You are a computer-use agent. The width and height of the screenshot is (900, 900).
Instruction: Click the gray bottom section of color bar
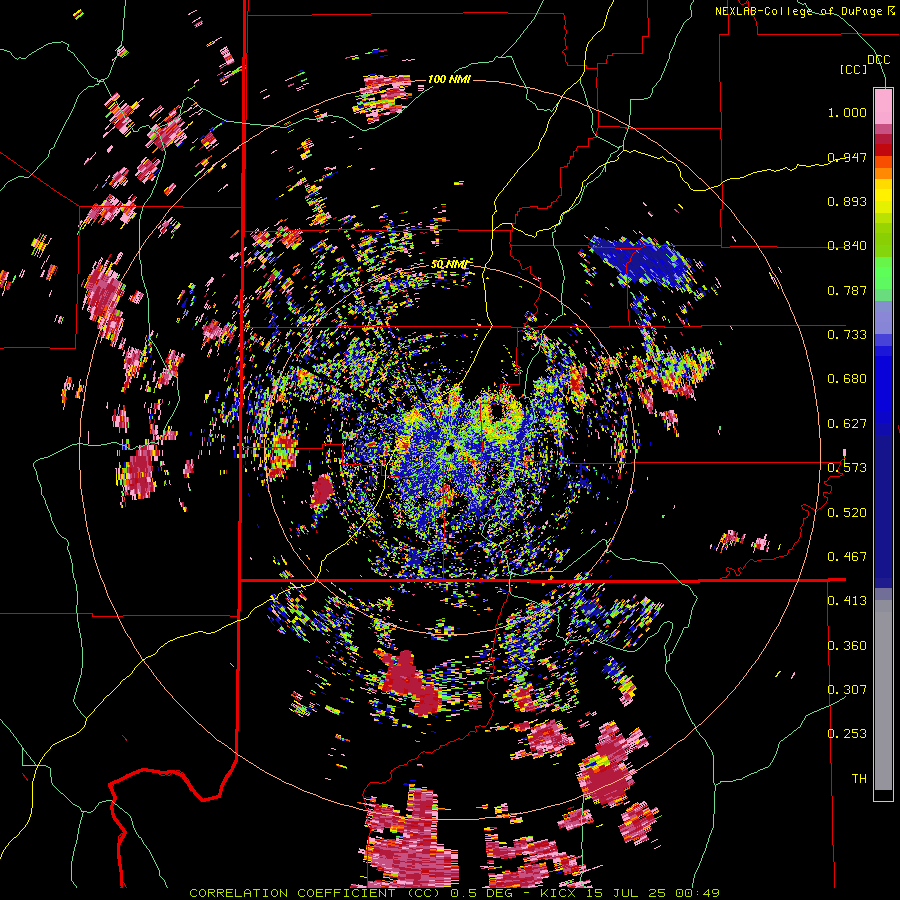[883, 695]
